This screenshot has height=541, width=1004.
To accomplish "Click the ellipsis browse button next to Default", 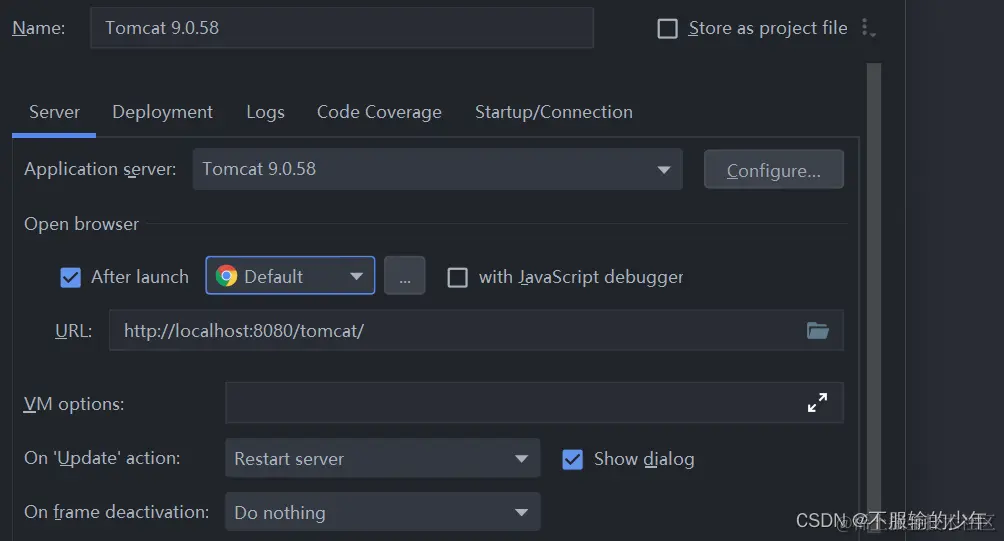I will coord(404,276).
